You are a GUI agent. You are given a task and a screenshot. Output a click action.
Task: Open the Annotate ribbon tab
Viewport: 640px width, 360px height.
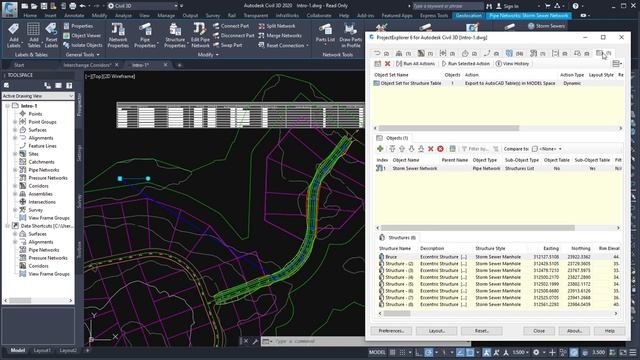coord(74,16)
